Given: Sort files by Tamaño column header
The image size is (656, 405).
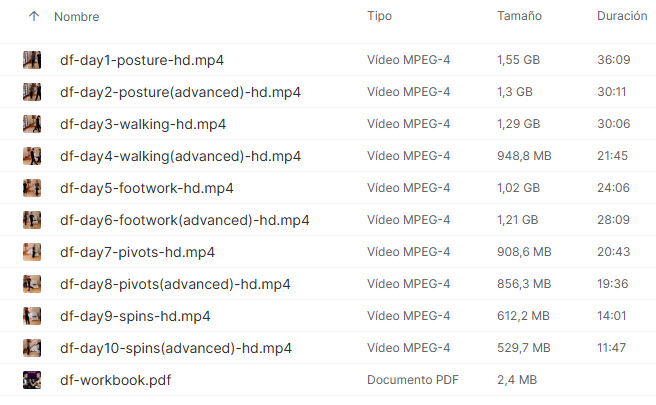Looking at the screenshot, I should [x=519, y=17].
